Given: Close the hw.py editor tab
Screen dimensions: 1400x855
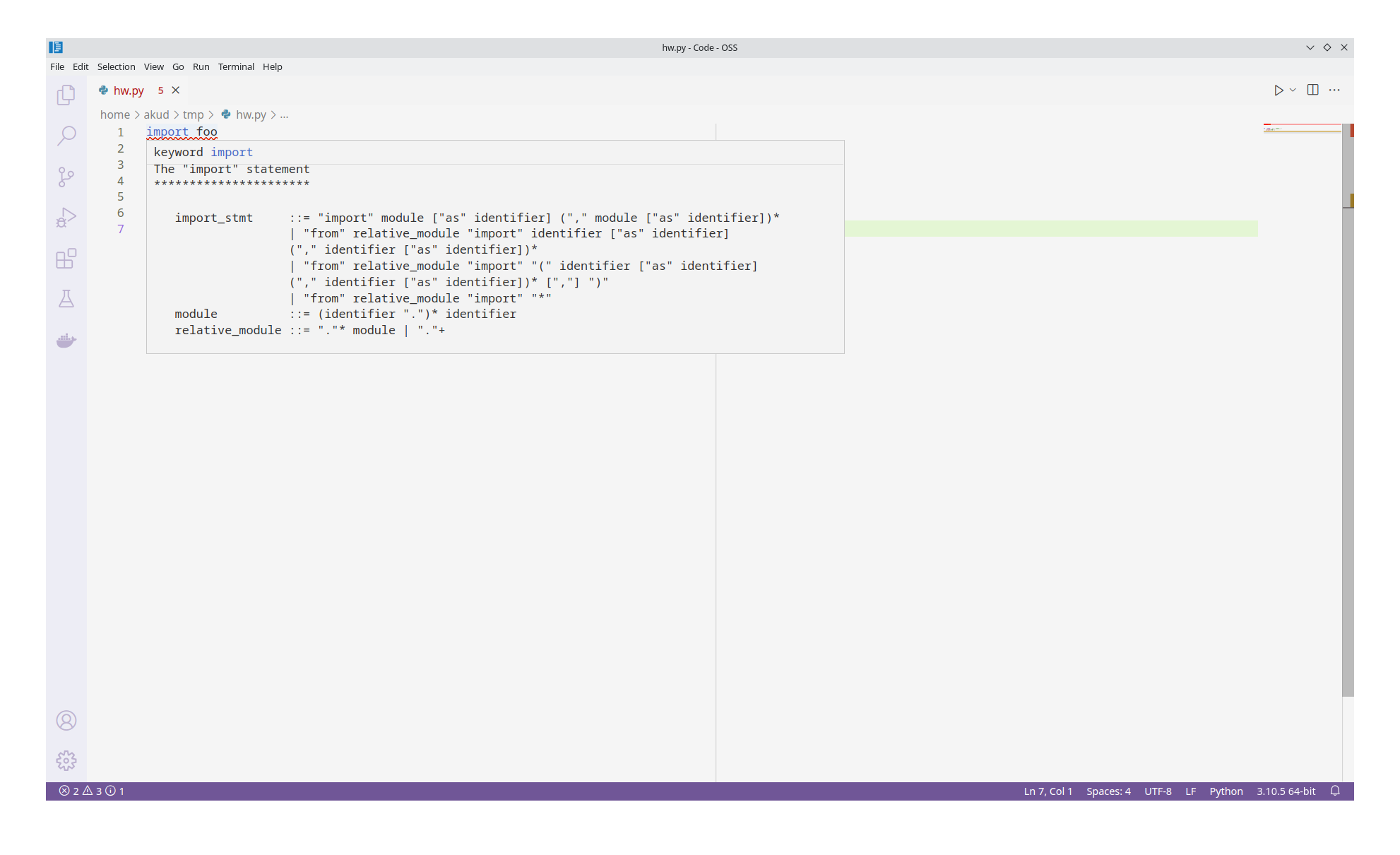Looking at the screenshot, I should click(x=176, y=90).
